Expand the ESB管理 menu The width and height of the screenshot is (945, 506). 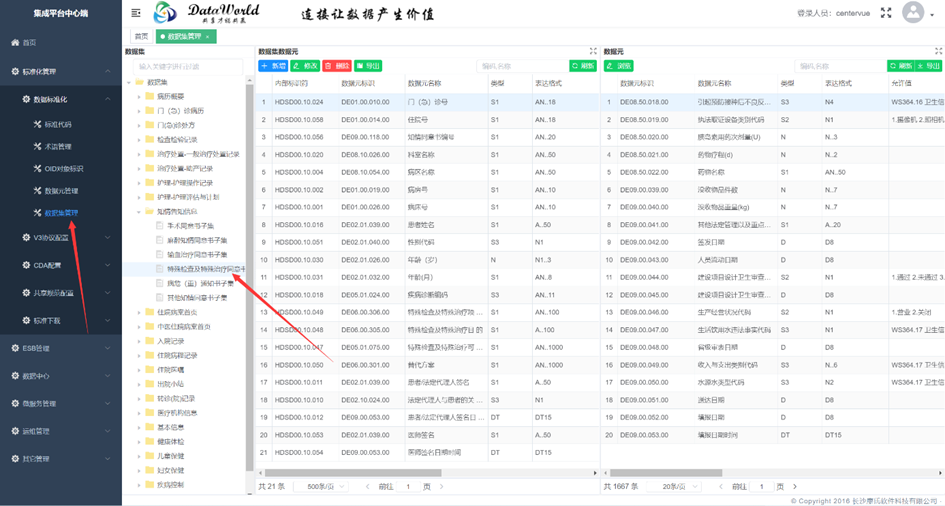60,348
